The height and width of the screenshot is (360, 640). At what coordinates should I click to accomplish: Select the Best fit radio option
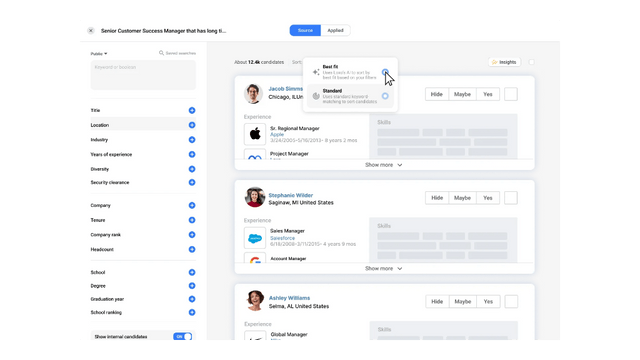[385, 72]
